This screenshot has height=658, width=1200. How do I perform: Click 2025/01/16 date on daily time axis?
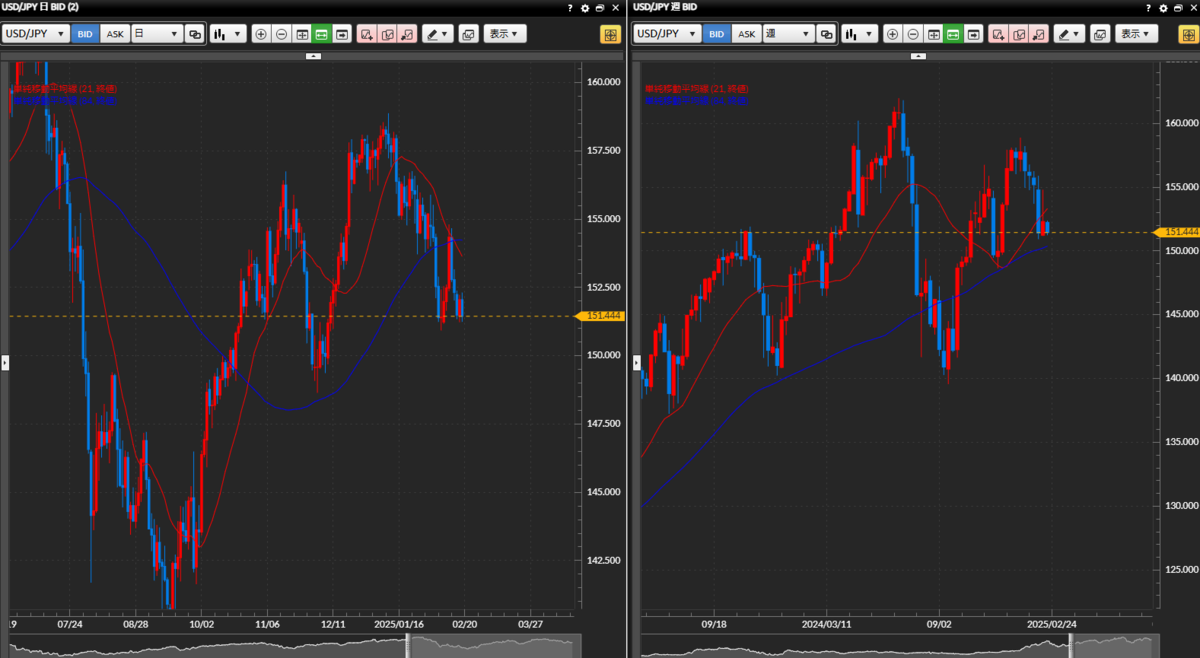tap(398, 622)
